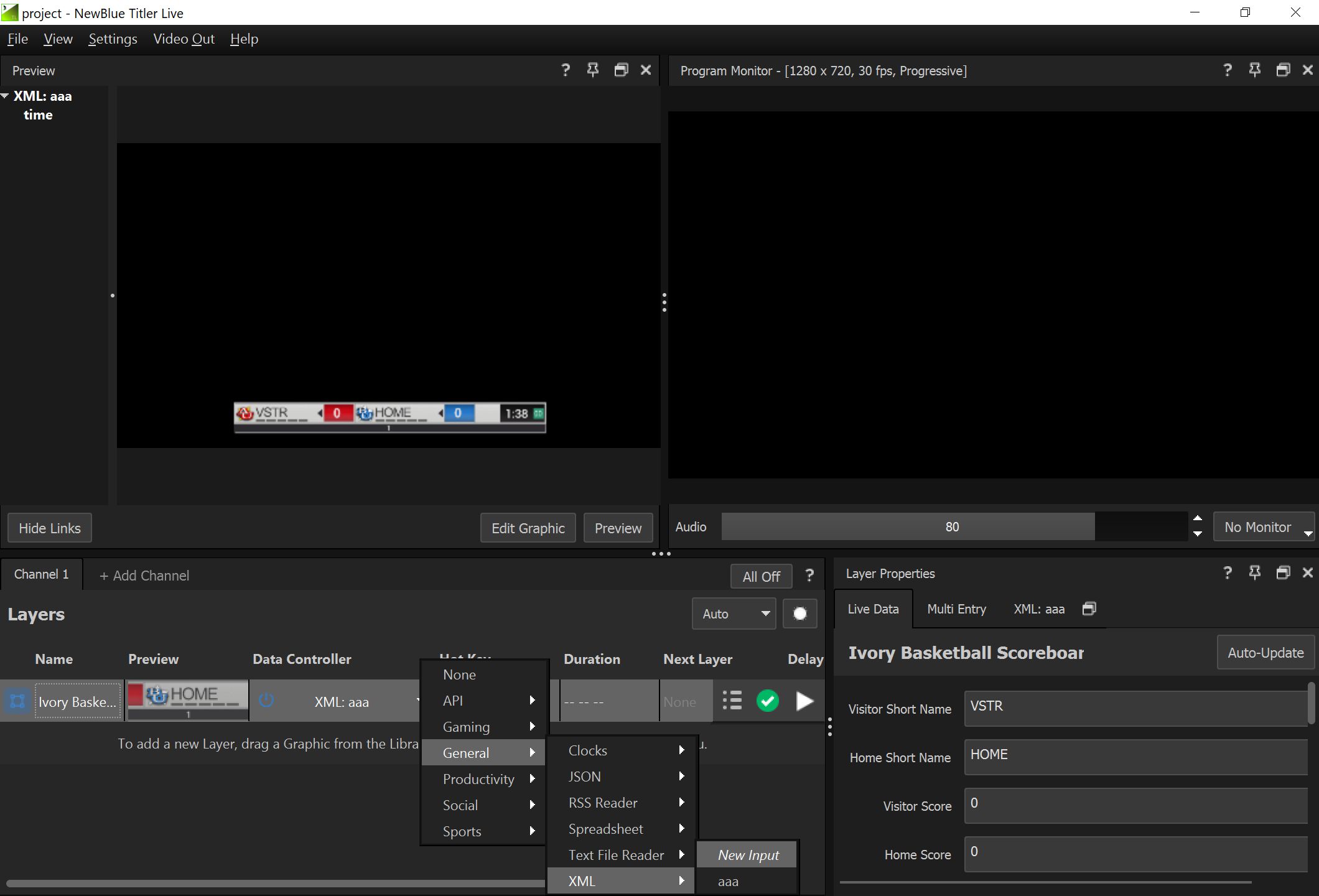Click the pin/dock icon in Preview panel
1319x896 pixels.
pos(593,69)
